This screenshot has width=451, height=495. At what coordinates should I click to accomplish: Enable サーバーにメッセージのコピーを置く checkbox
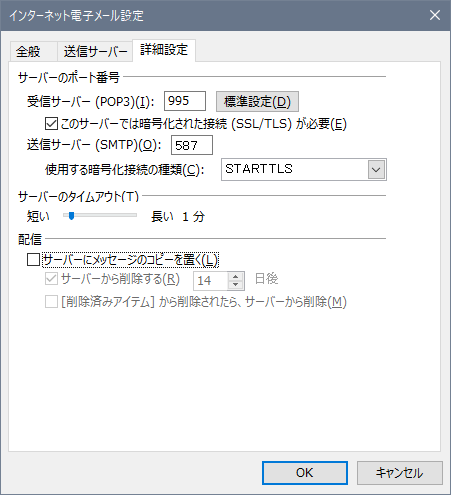click(33, 260)
